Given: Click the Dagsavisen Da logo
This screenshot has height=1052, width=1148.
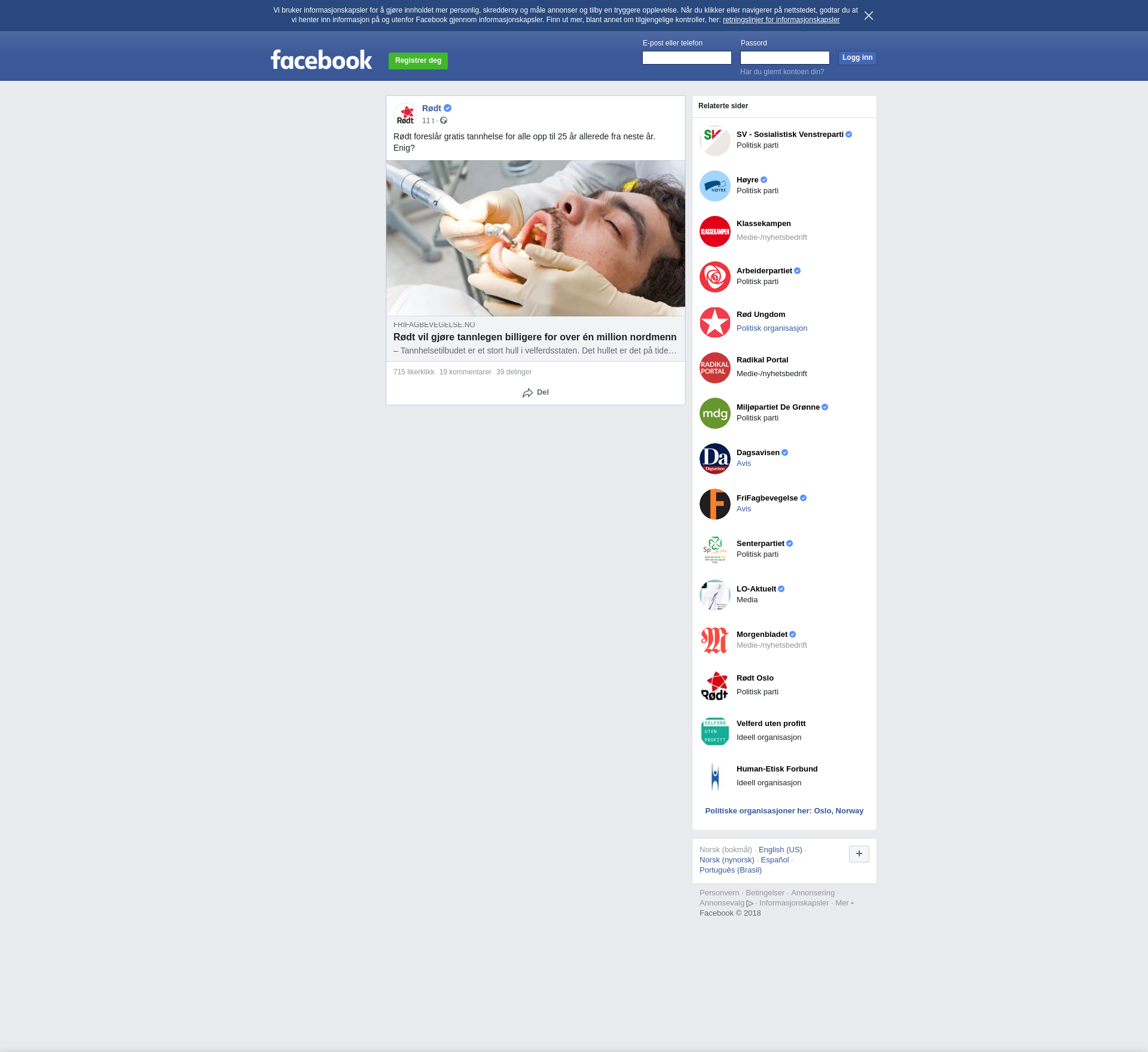Looking at the screenshot, I should [715, 459].
